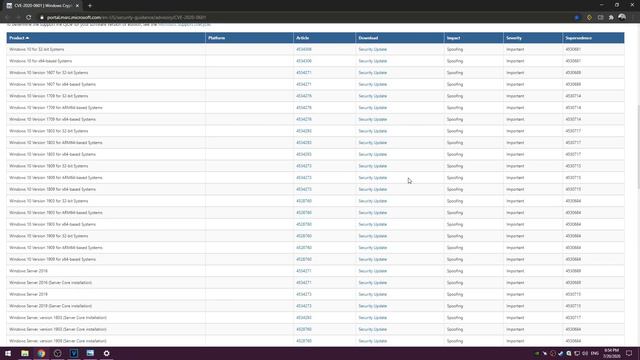
Task: Go back using the browser back arrow
Action: pyautogui.click(x=7, y=18)
